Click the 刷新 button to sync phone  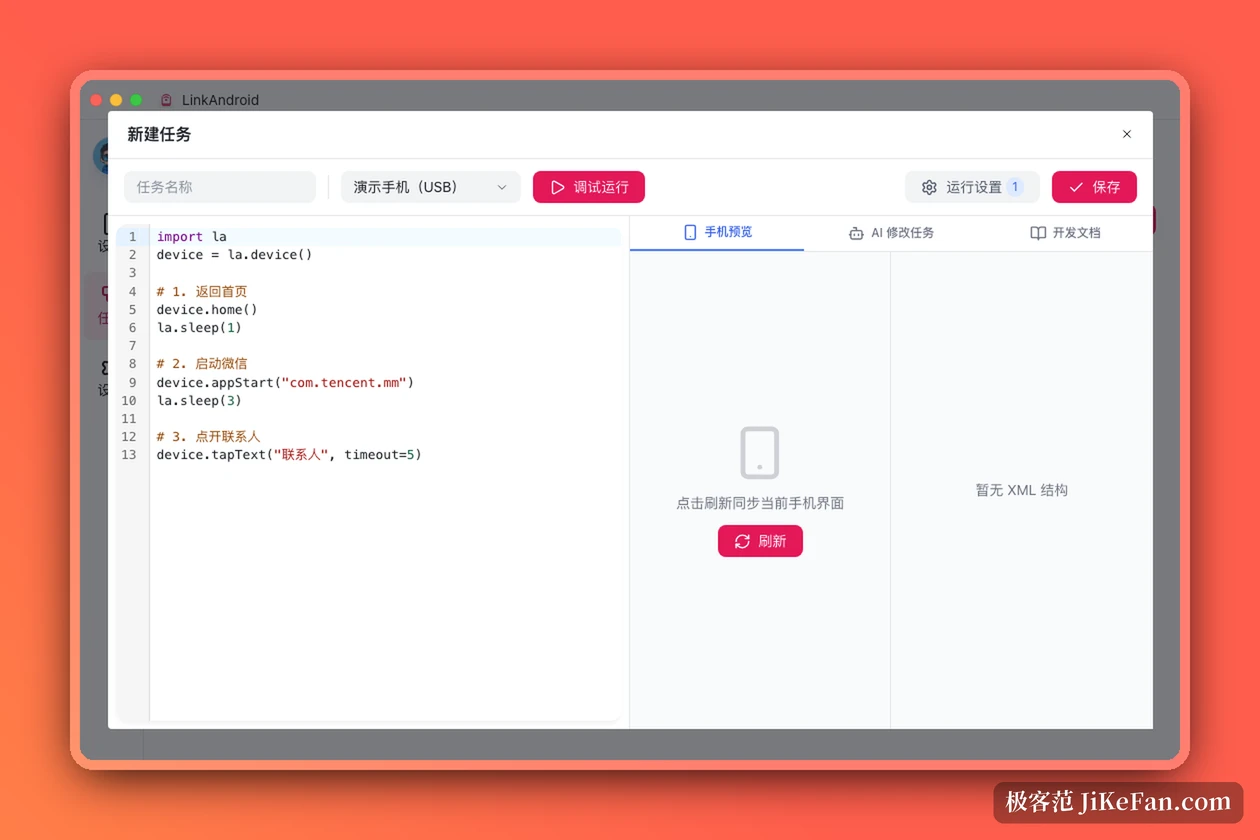point(760,541)
